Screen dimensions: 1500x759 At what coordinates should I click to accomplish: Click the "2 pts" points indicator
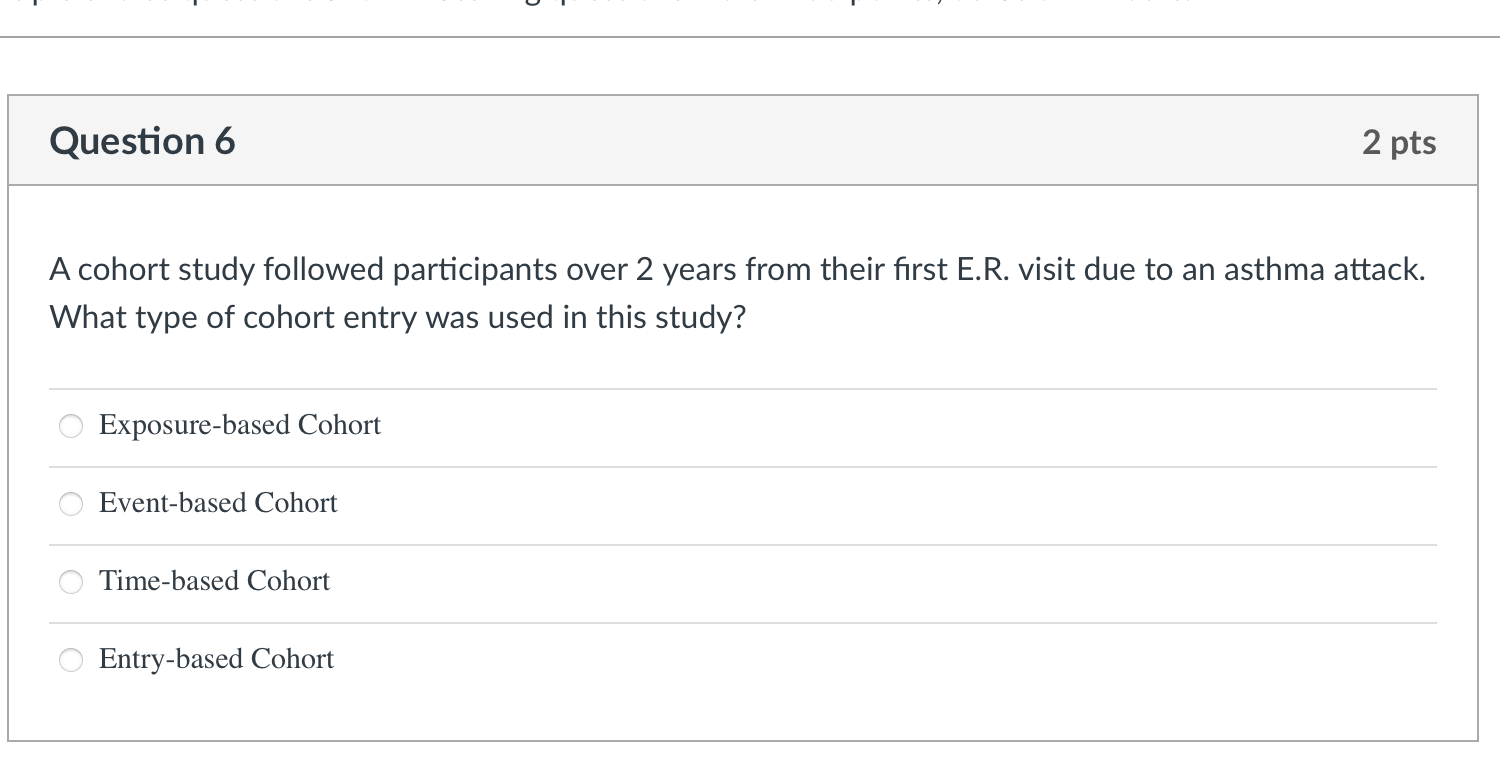click(x=1398, y=143)
